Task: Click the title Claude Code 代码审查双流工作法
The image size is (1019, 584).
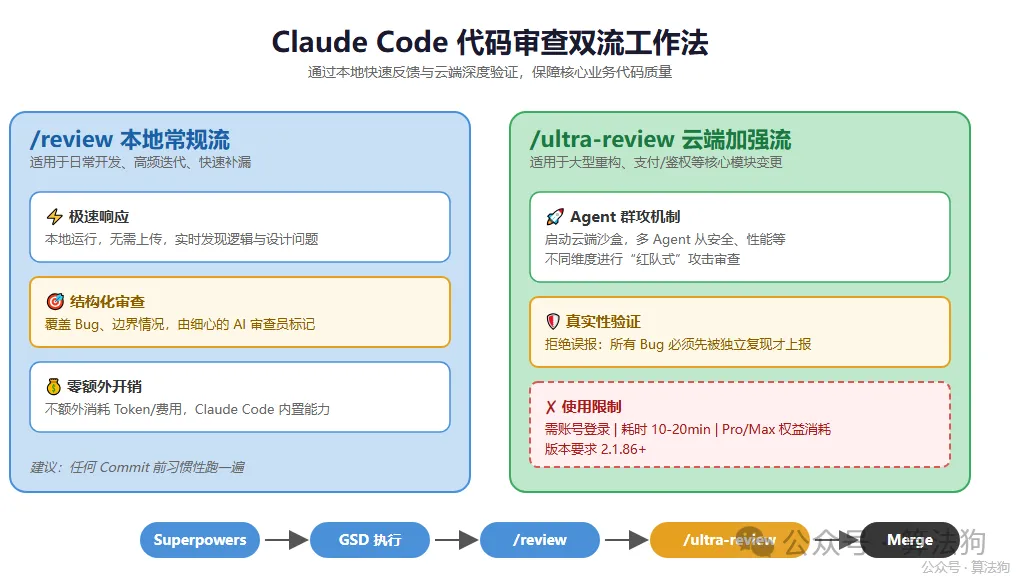Action: (490, 42)
